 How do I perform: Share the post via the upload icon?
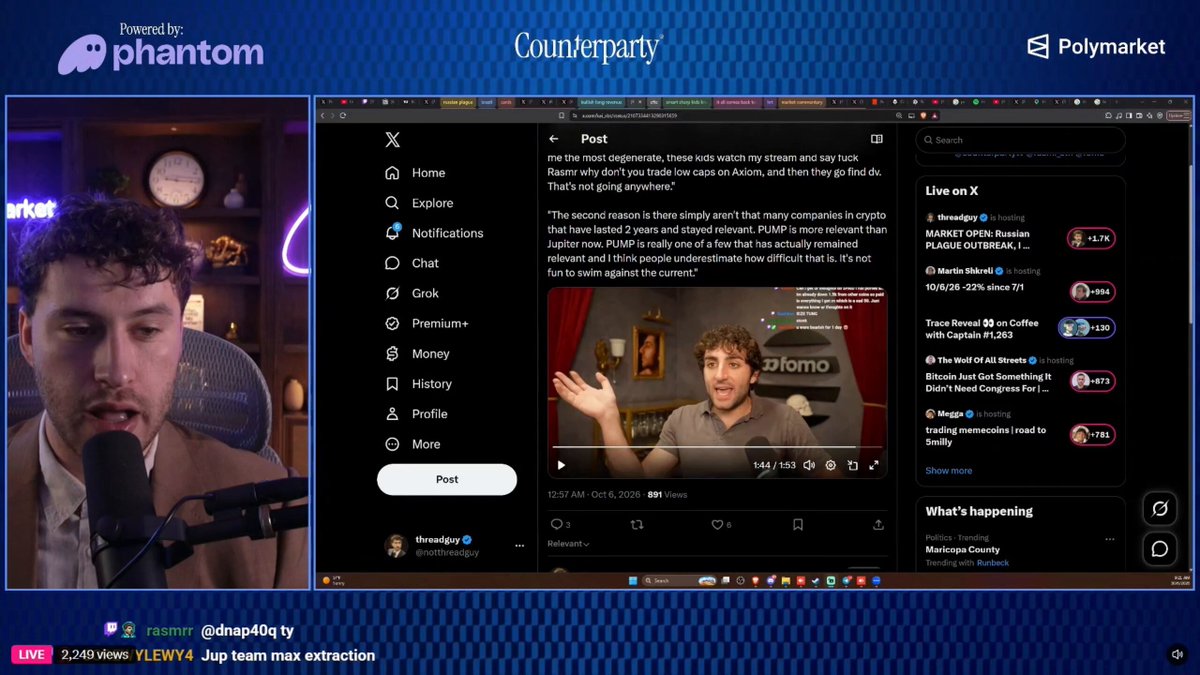click(x=878, y=524)
